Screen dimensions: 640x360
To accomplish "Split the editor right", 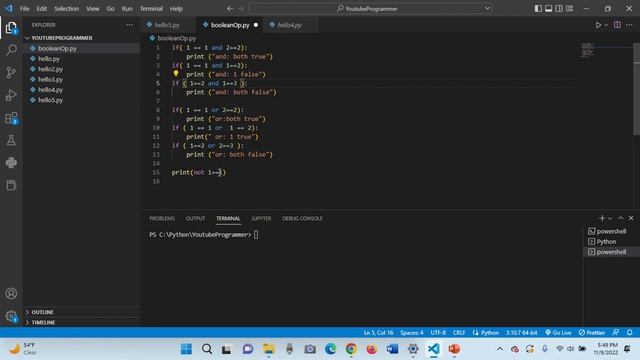I will (617, 25).
